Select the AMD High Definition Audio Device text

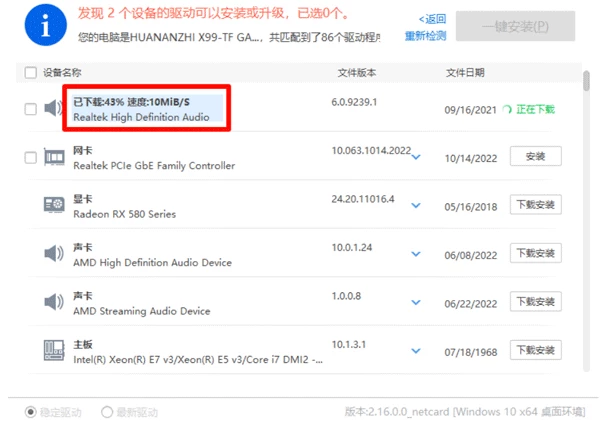[152, 262]
